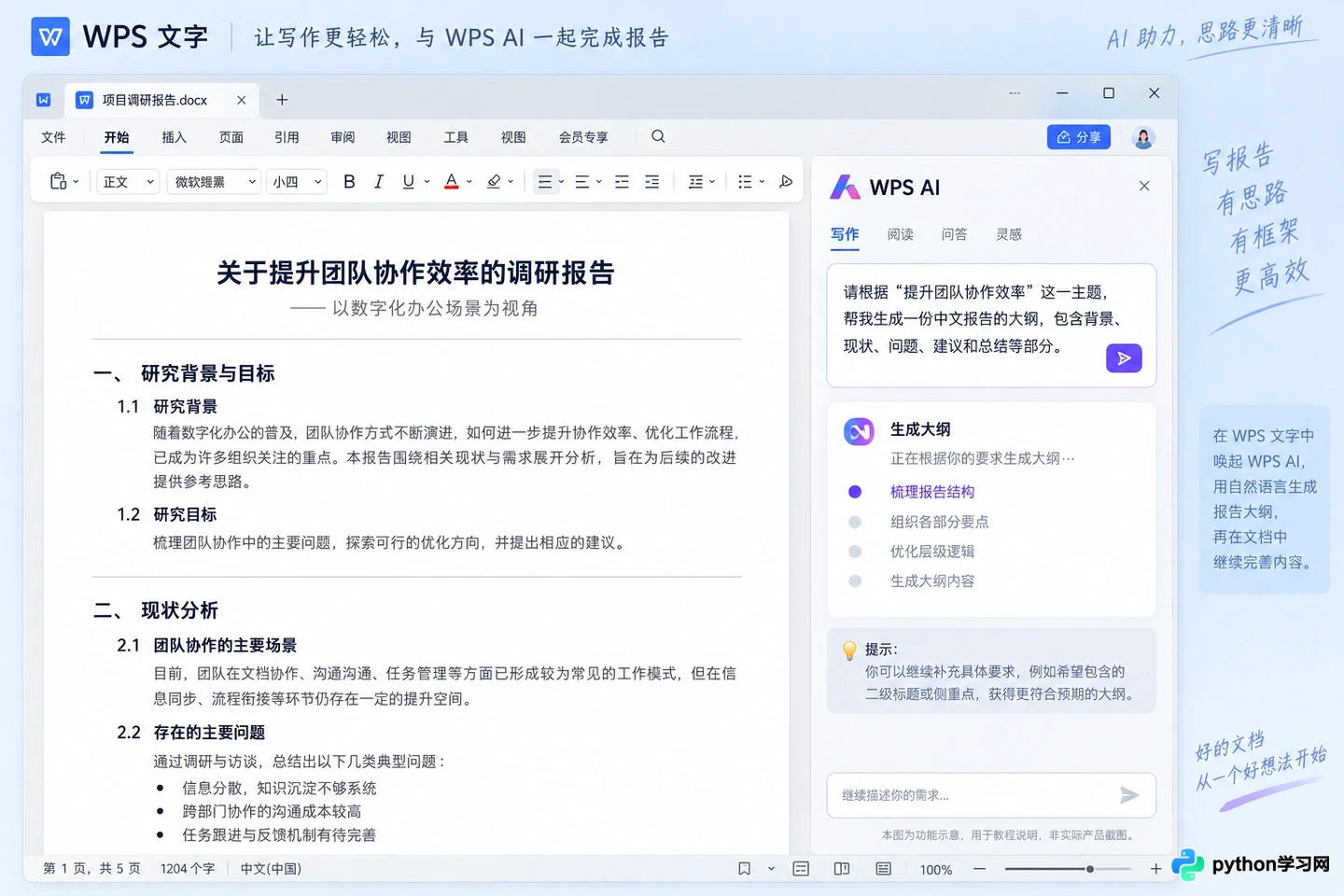The height and width of the screenshot is (896, 1344).
Task: Click the blue 分享 share button
Action: tap(1078, 137)
